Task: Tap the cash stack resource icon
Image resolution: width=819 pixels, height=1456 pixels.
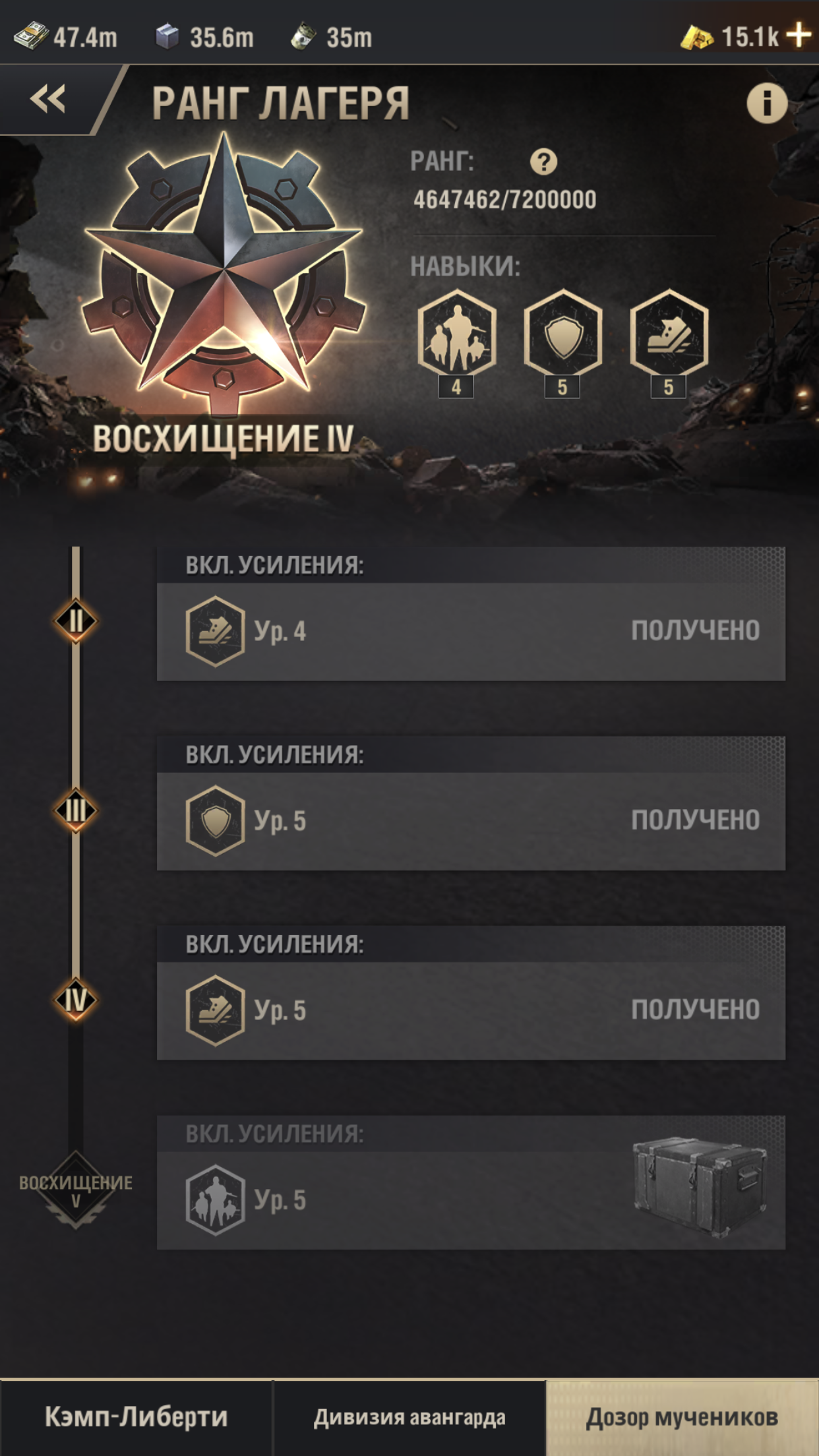Action: tap(31, 36)
